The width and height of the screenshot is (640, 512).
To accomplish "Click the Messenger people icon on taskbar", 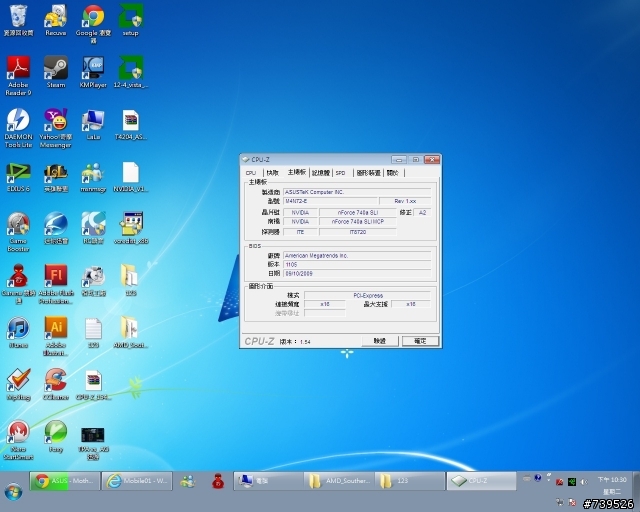I will pos(188,481).
